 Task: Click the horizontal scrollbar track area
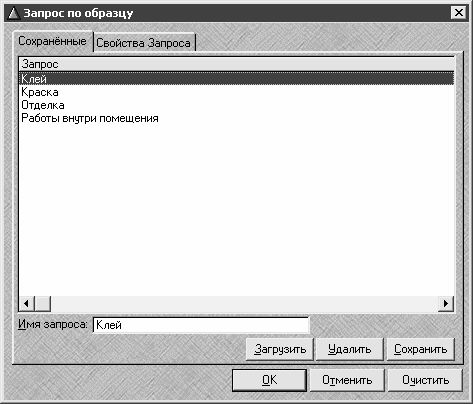point(244,304)
